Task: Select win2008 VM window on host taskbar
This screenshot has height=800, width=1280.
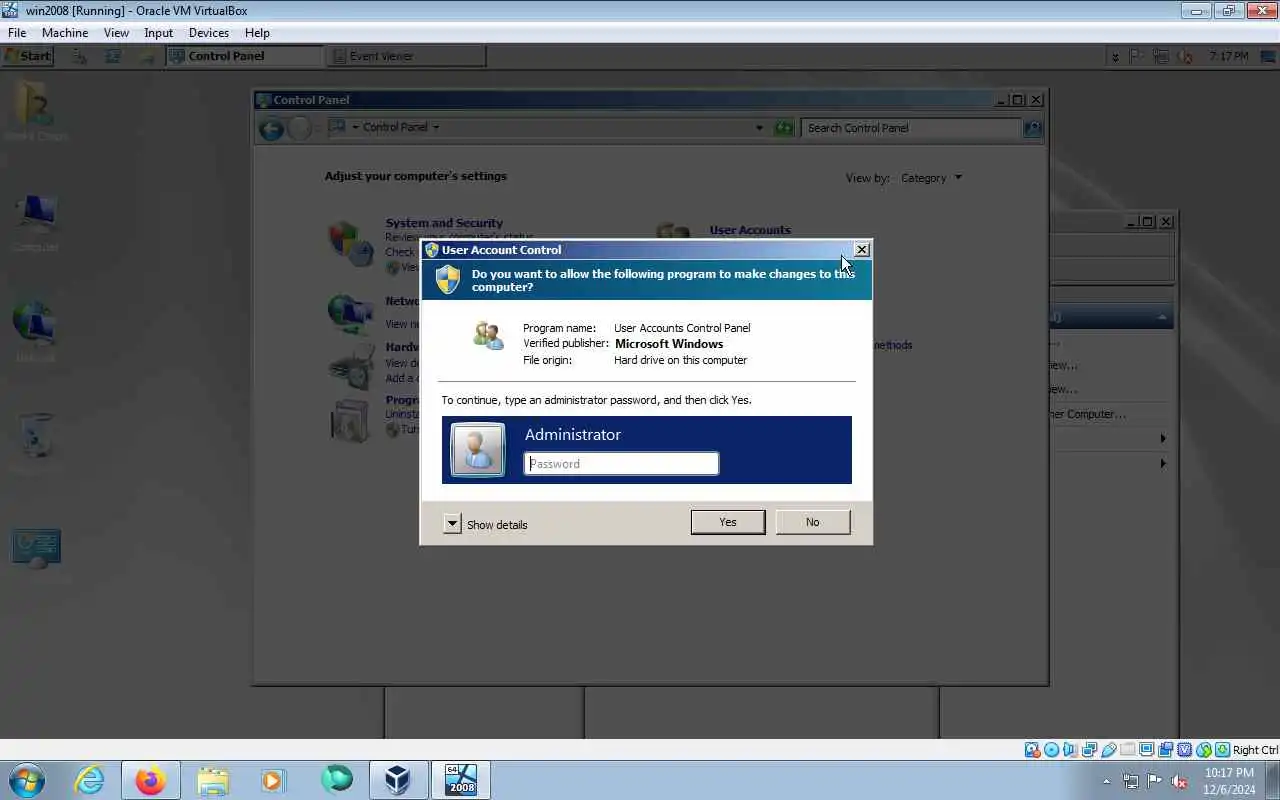Action: tap(461, 780)
